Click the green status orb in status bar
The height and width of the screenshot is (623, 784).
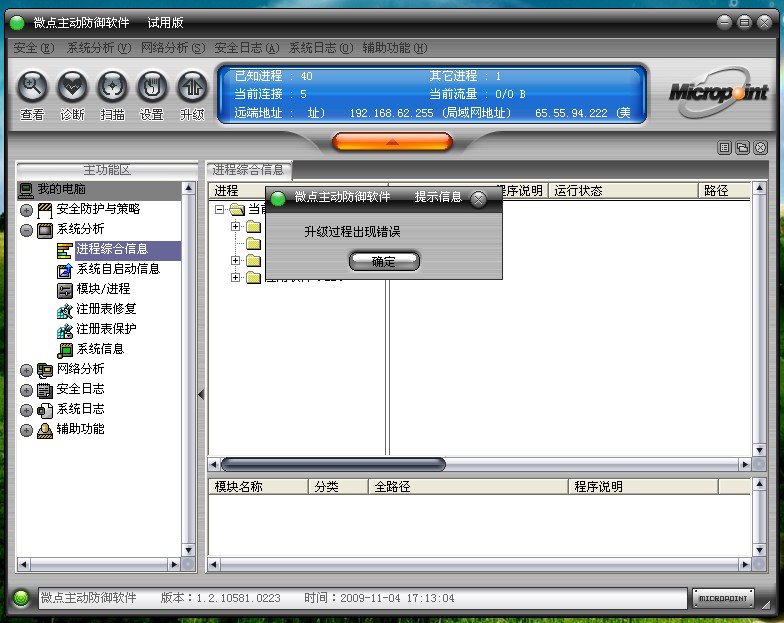(21, 598)
